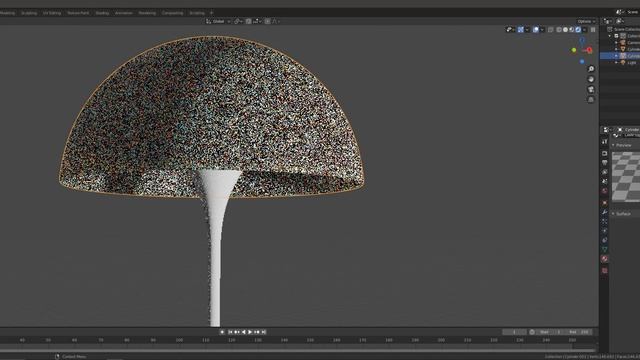Switch to the Shading workspace tab

click(x=102, y=13)
